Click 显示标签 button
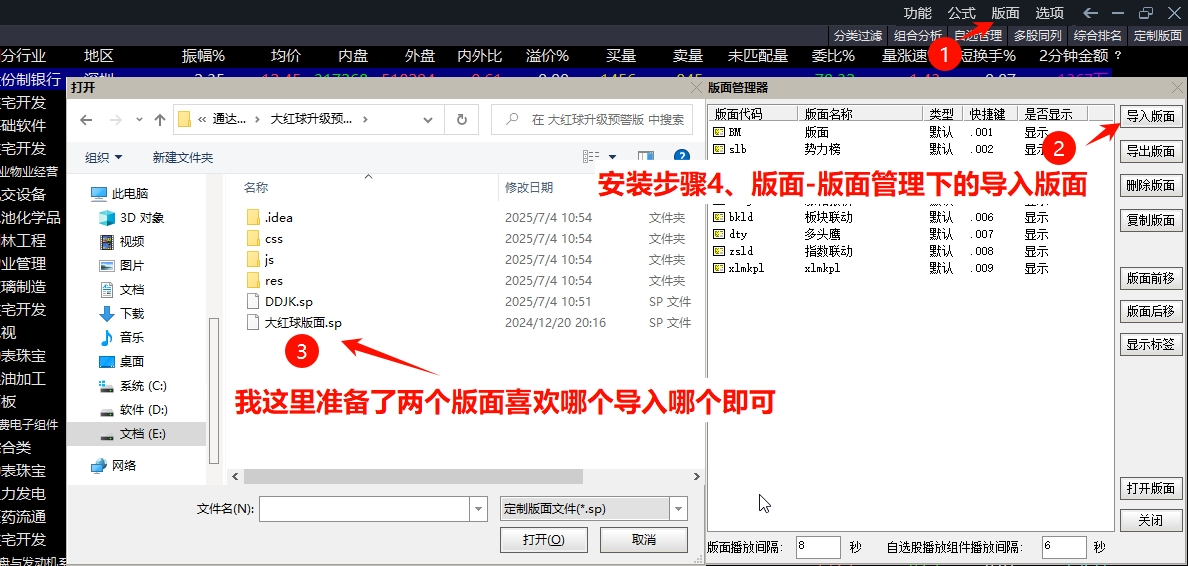 (1150, 344)
